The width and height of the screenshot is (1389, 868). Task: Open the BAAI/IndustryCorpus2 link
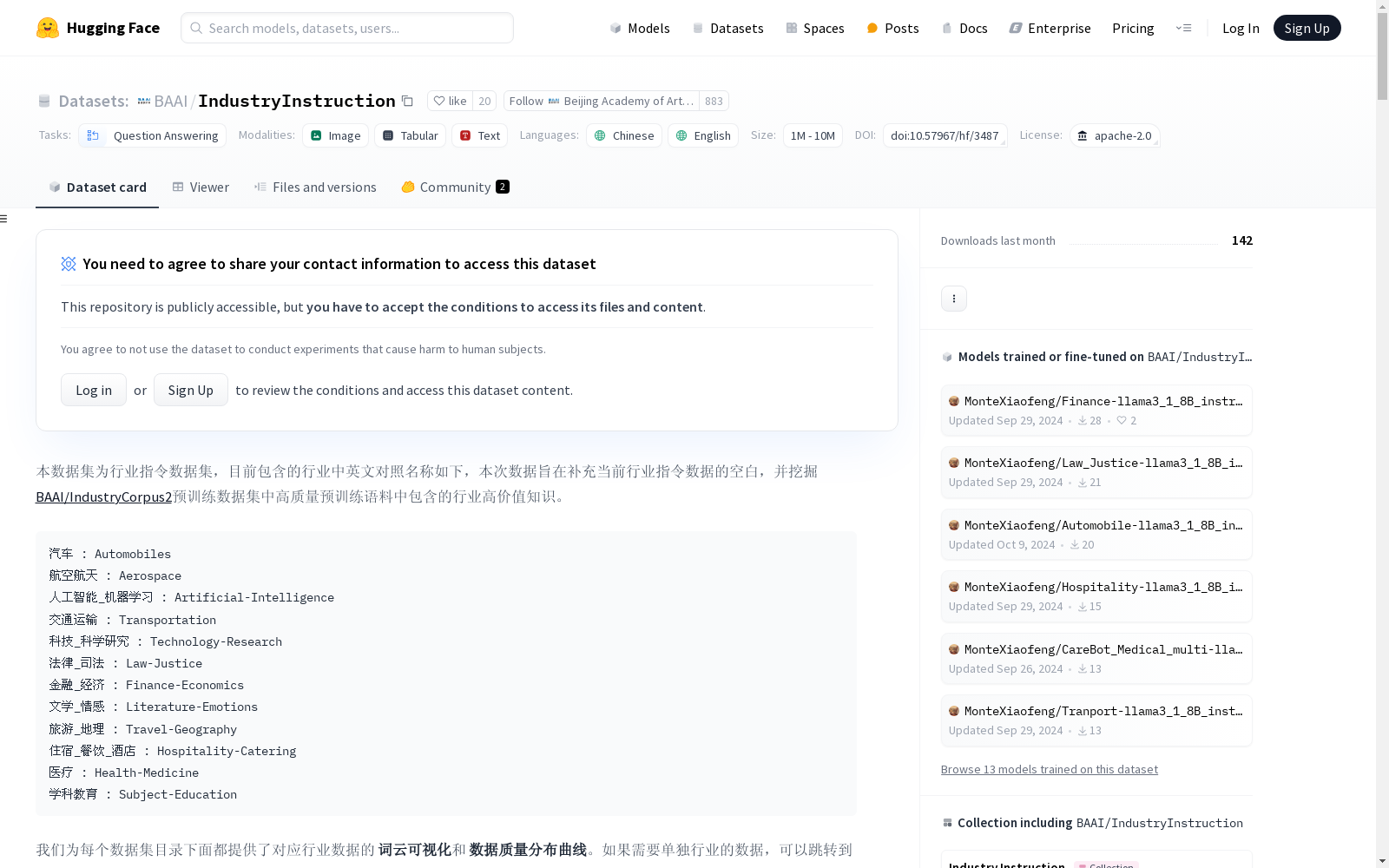tap(104, 496)
